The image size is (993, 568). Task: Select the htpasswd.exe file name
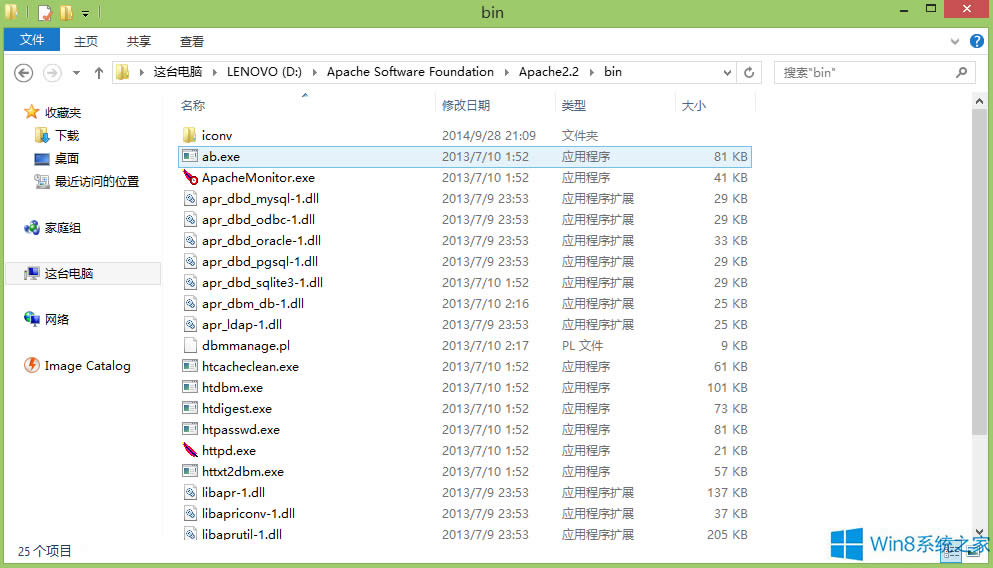[241, 429]
